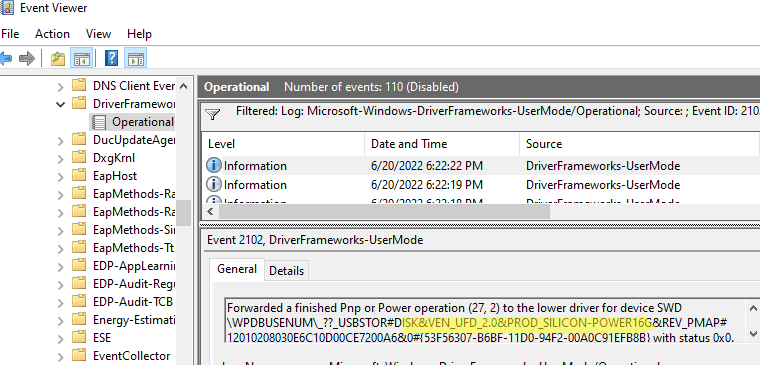This screenshot has height=365, width=760.
Task: Click the Back arrow toolbar icon
Action: 5,59
